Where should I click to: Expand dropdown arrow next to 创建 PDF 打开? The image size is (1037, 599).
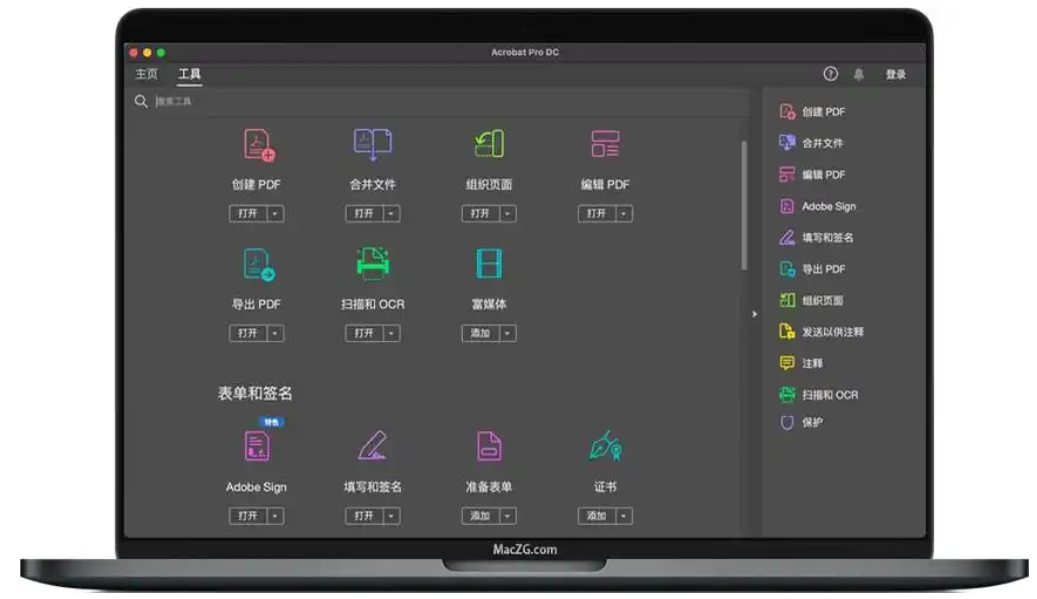(x=275, y=214)
